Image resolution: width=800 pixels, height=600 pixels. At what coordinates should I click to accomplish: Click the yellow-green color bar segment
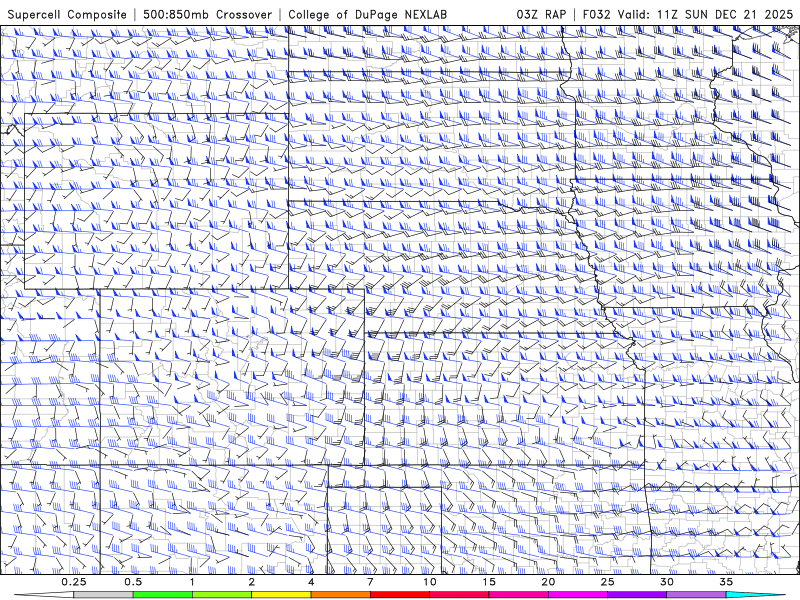point(222,595)
